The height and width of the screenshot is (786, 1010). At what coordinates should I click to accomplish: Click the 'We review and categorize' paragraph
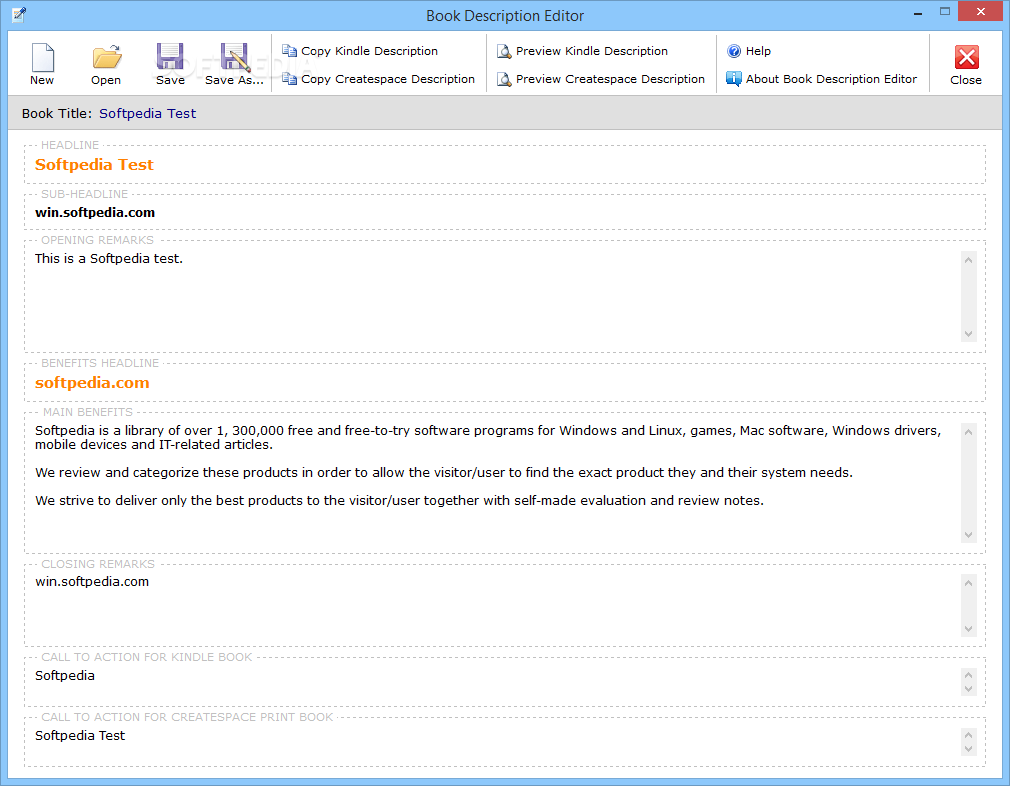[444, 472]
